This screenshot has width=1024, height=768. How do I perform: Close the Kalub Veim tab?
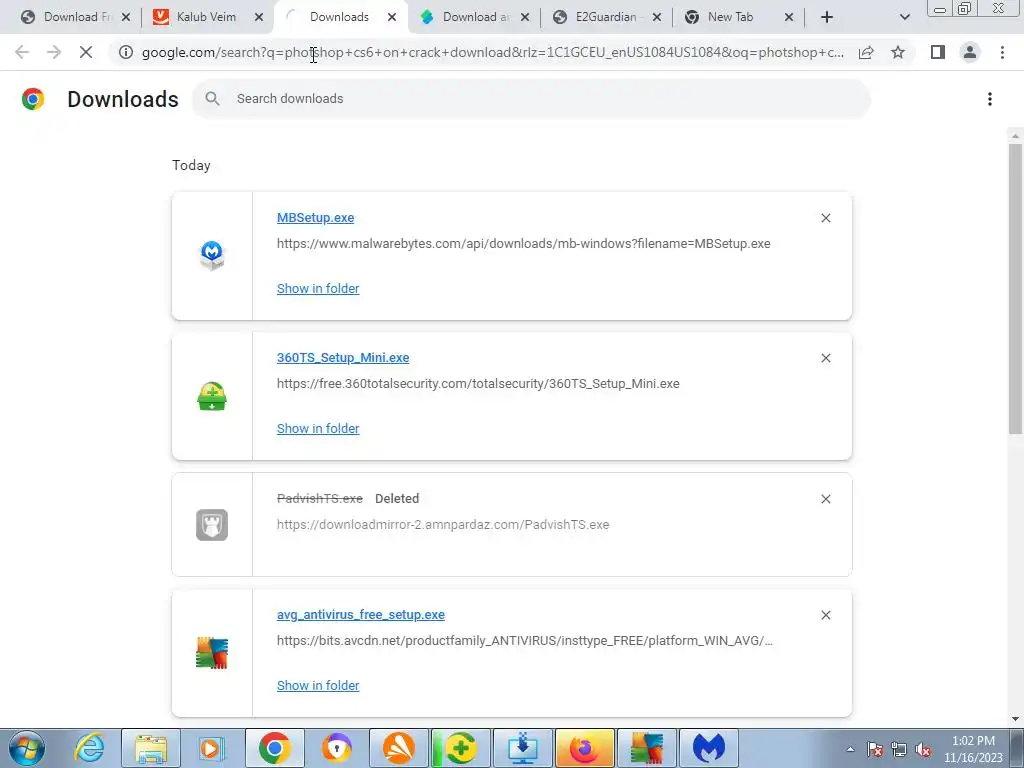click(x=259, y=17)
